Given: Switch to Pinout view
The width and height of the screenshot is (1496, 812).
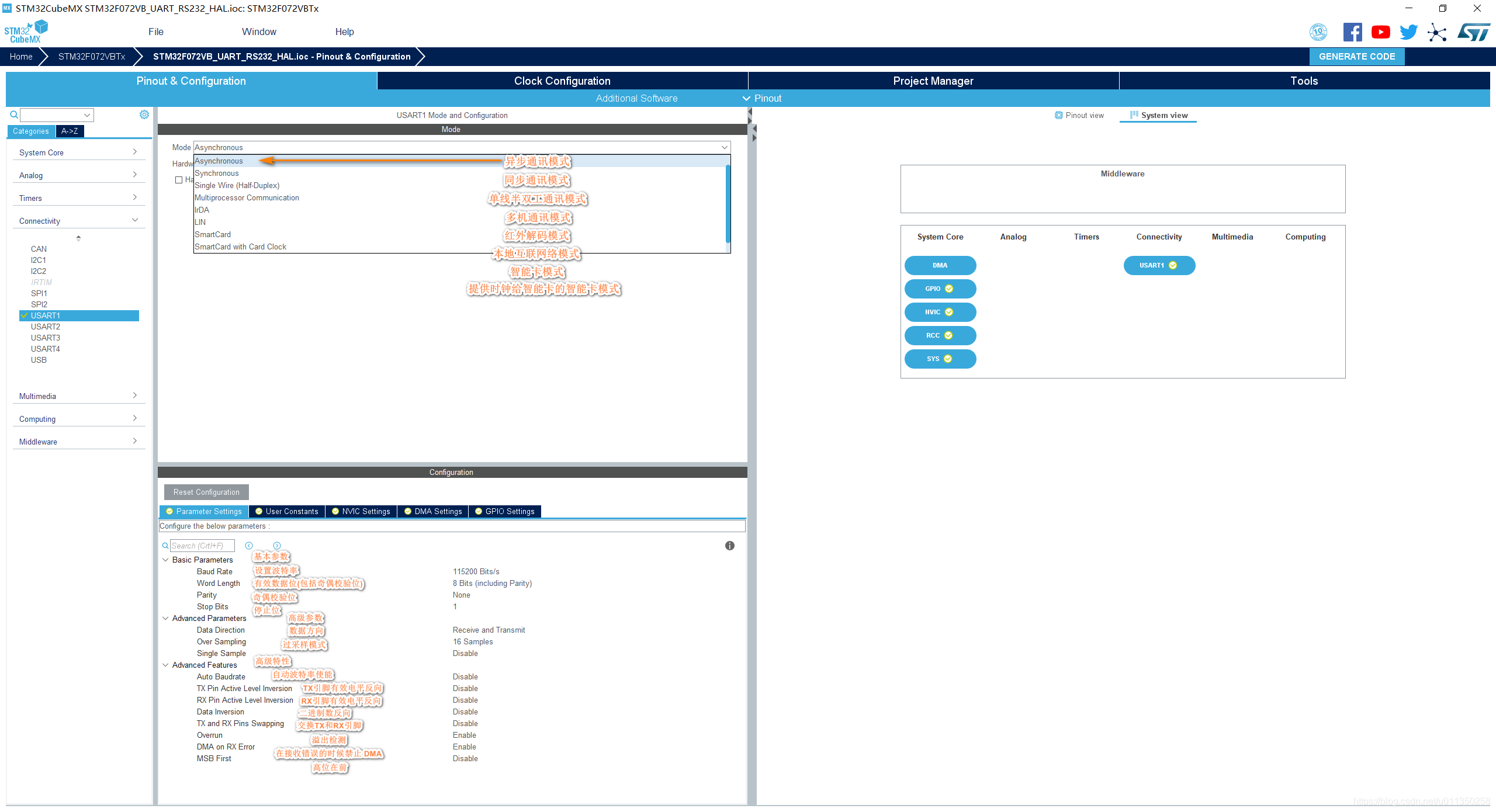Looking at the screenshot, I should coord(1079,115).
